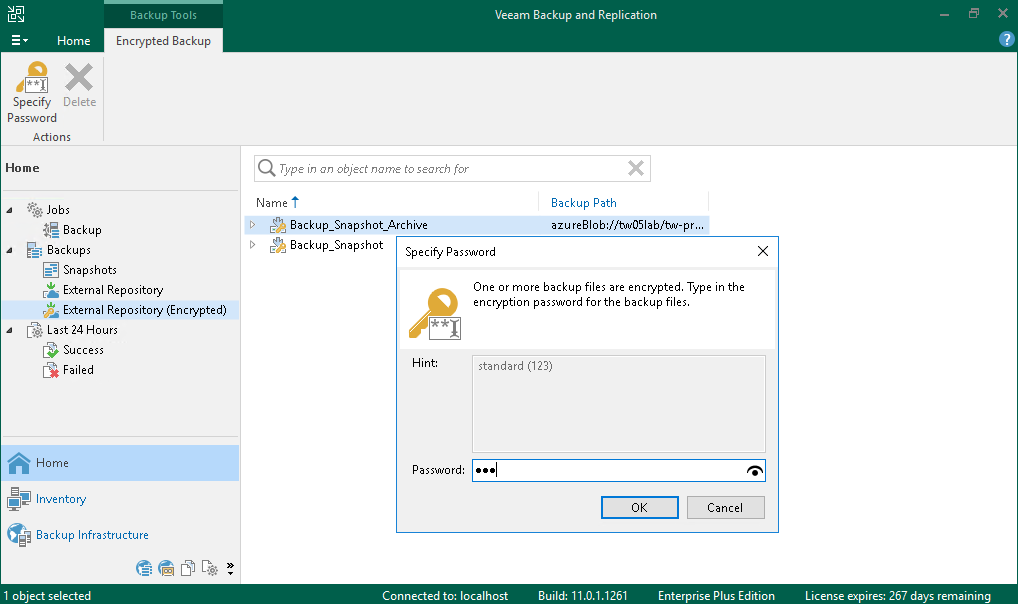Click the Backup Infrastructure navigation icon
This screenshot has width=1018, height=604.
point(19,535)
